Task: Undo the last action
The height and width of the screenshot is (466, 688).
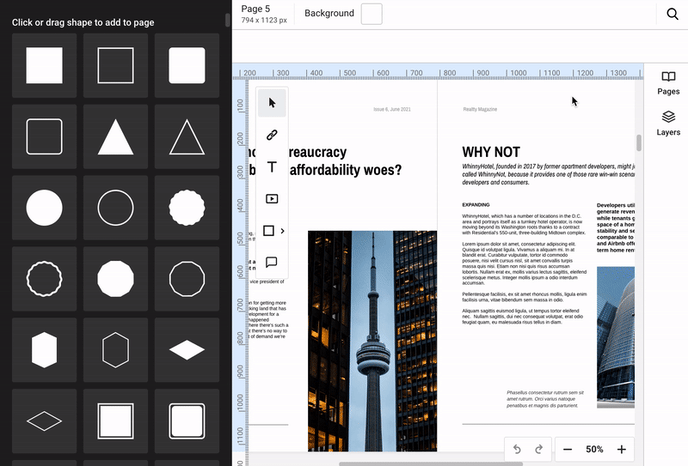Action: coord(517,449)
